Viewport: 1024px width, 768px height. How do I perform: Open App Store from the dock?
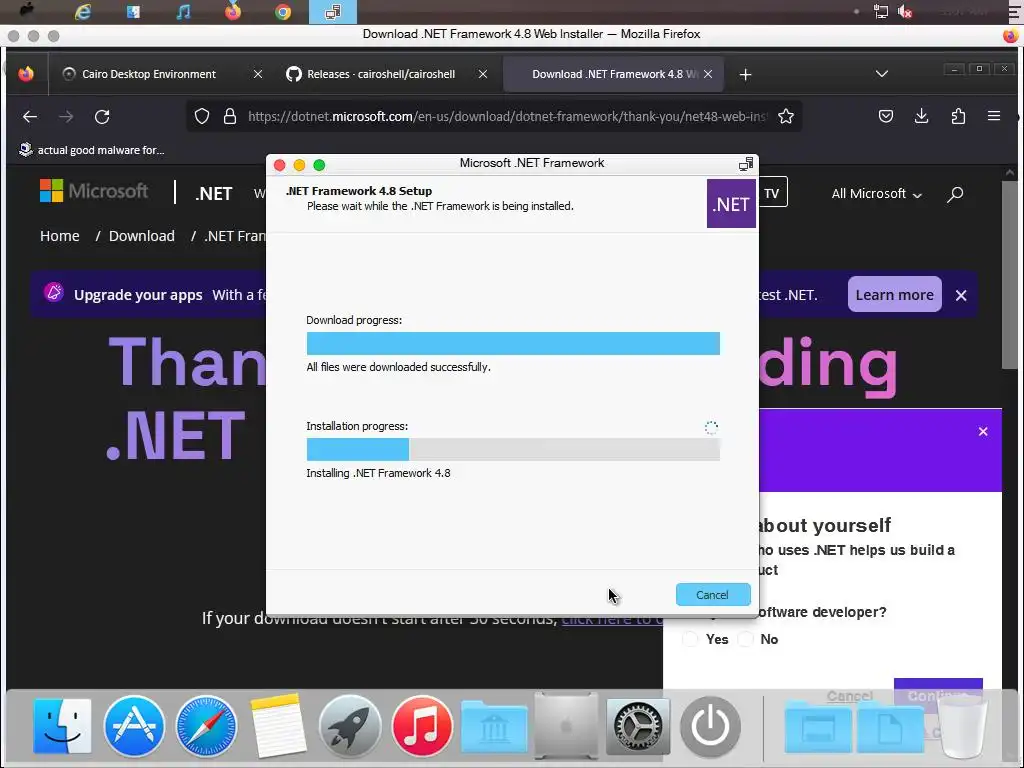(x=134, y=726)
